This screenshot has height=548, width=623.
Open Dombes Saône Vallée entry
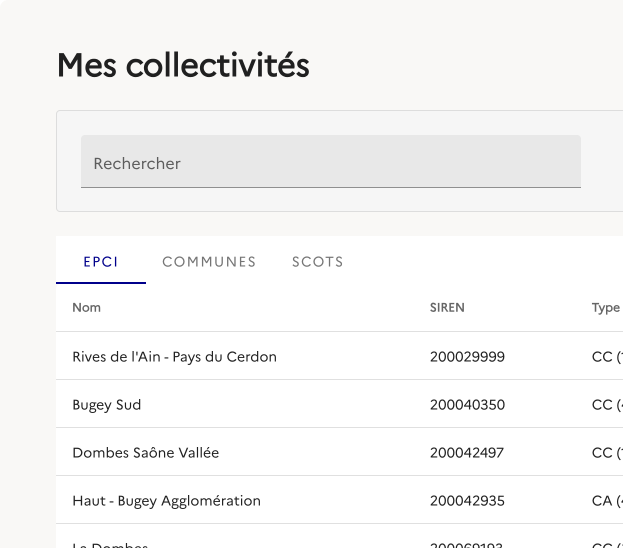tap(146, 453)
